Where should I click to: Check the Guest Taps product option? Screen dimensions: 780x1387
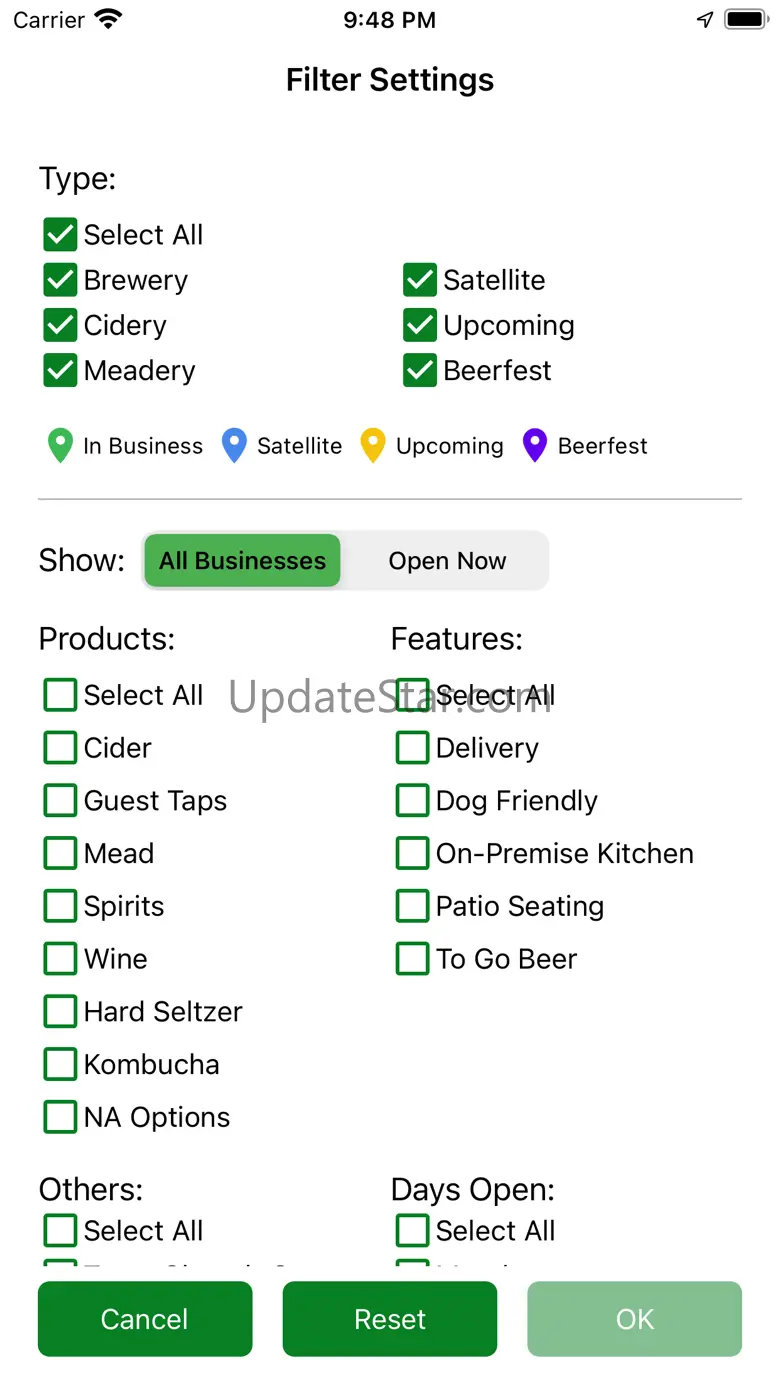pos(61,801)
